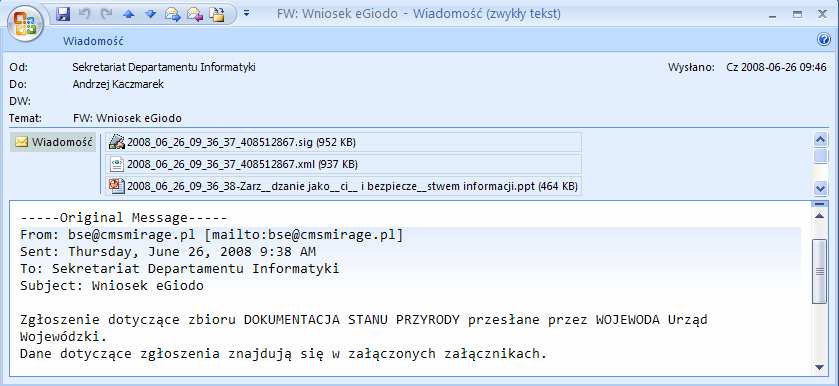Click the message body scrollbar thumb
Image resolution: width=839 pixels, height=386 pixels.
(x=819, y=271)
